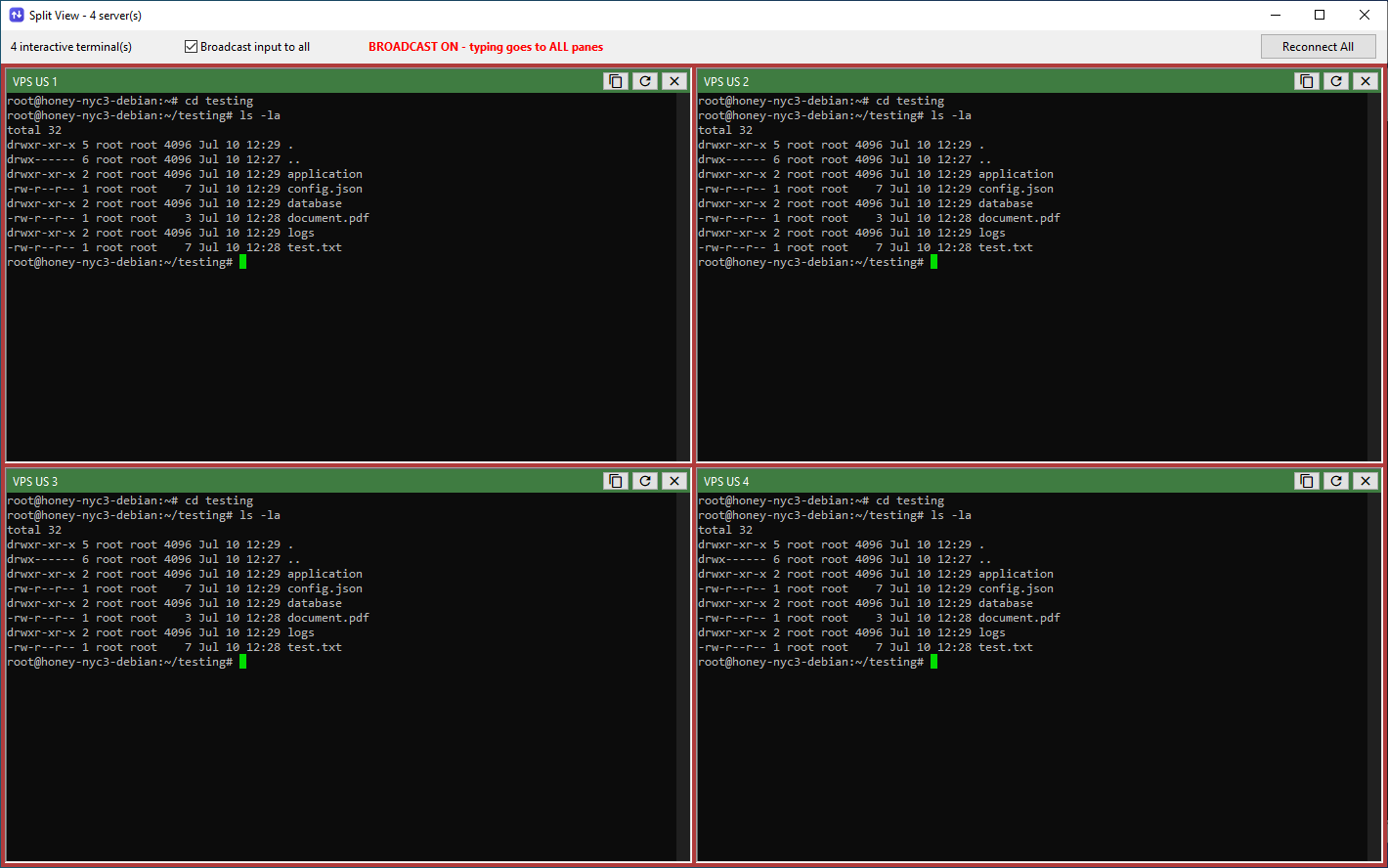
Task: Click test.txt in VPS US 3 terminal
Action: (x=315, y=647)
